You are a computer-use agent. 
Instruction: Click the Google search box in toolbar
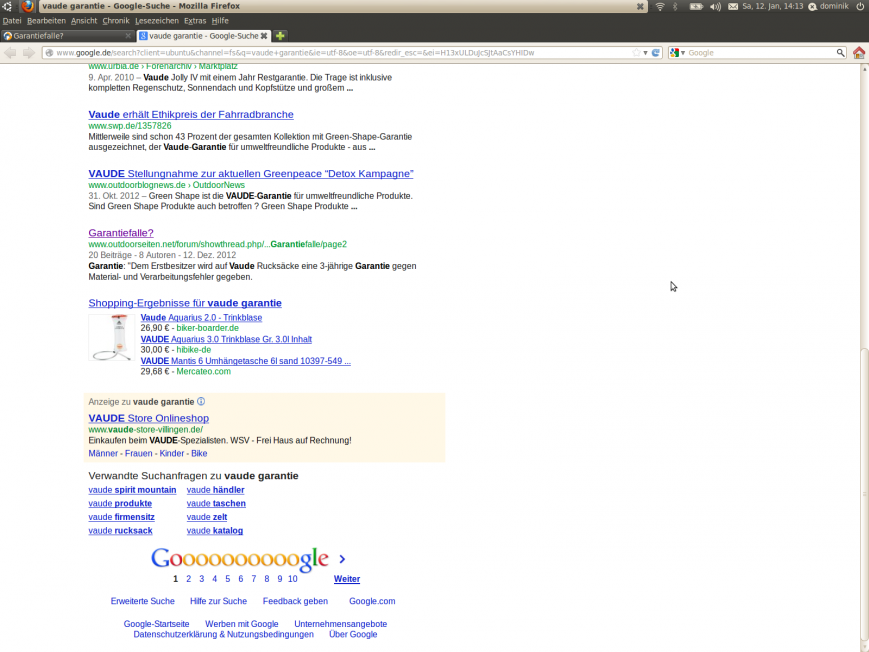[760, 53]
